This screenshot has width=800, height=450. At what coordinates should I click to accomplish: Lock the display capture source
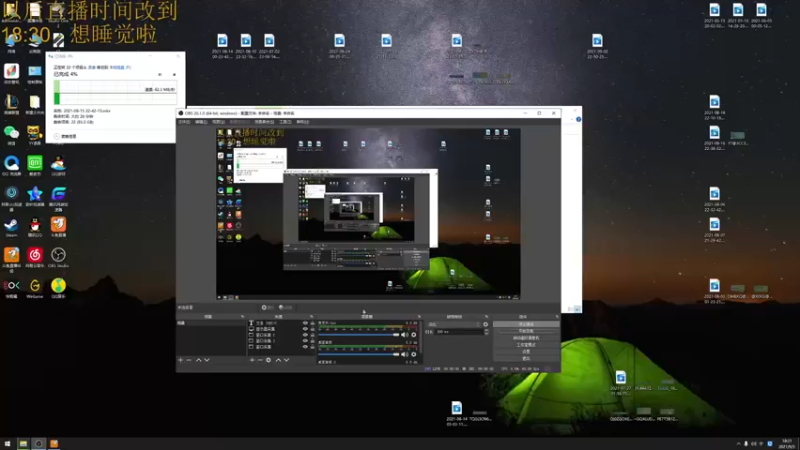point(312,329)
